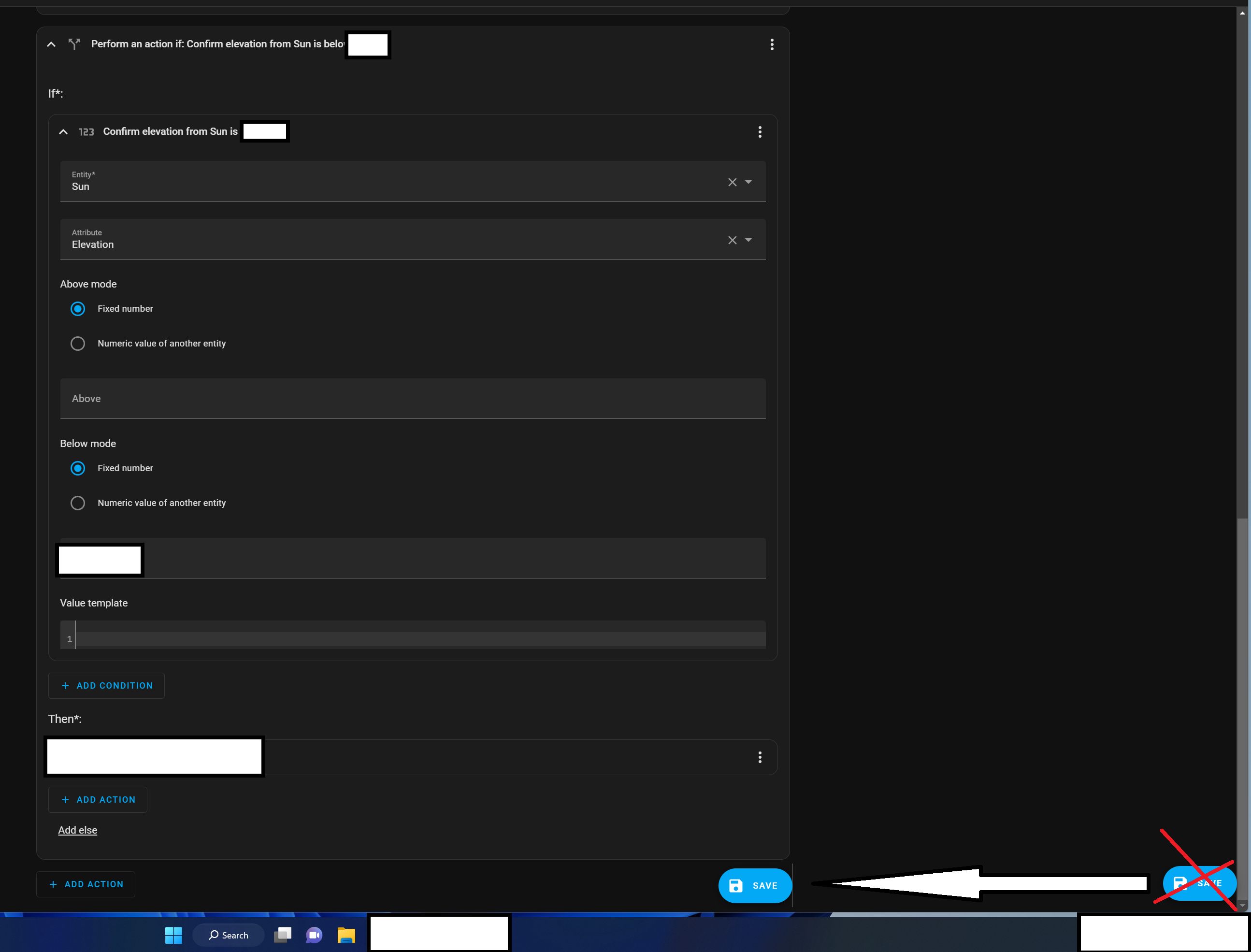This screenshot has width=1251, height=952.
Task: Open the overflow menu of the Then action
Action: click(760, 757)
